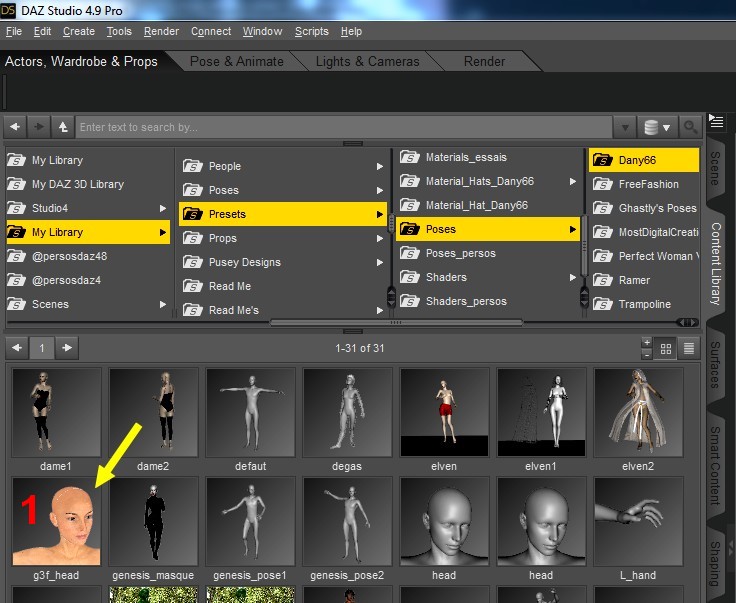
Task: Open the Shaping side tab
Action: point(715,563)
